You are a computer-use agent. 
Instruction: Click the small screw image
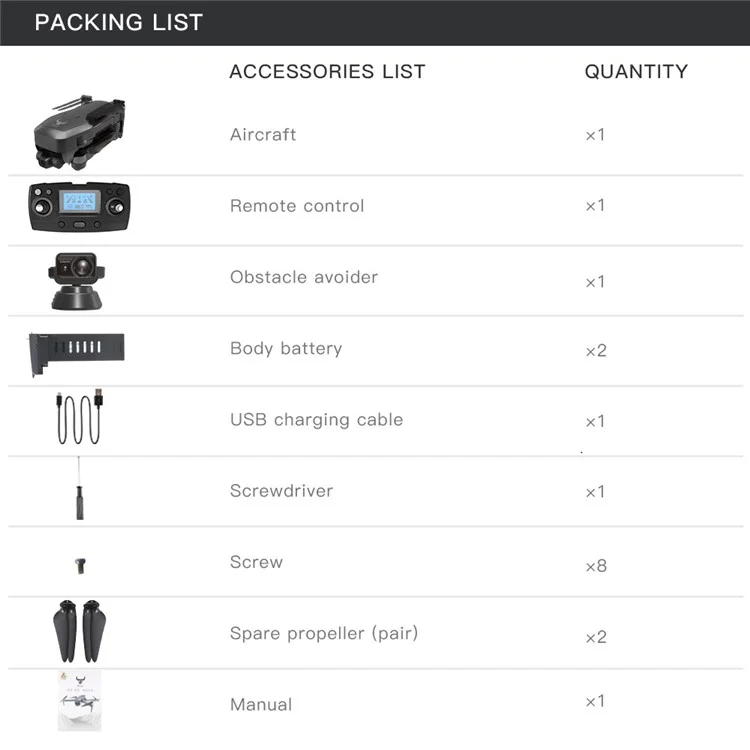pos(80,566)
